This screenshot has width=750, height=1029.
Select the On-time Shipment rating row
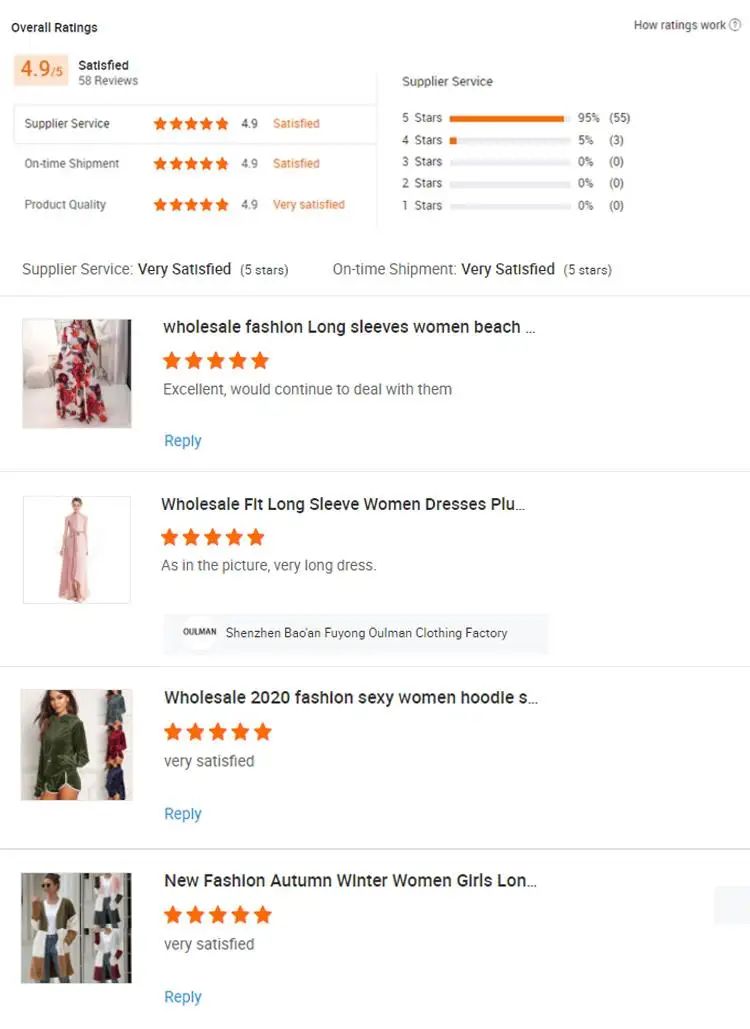tap(72, 164)
